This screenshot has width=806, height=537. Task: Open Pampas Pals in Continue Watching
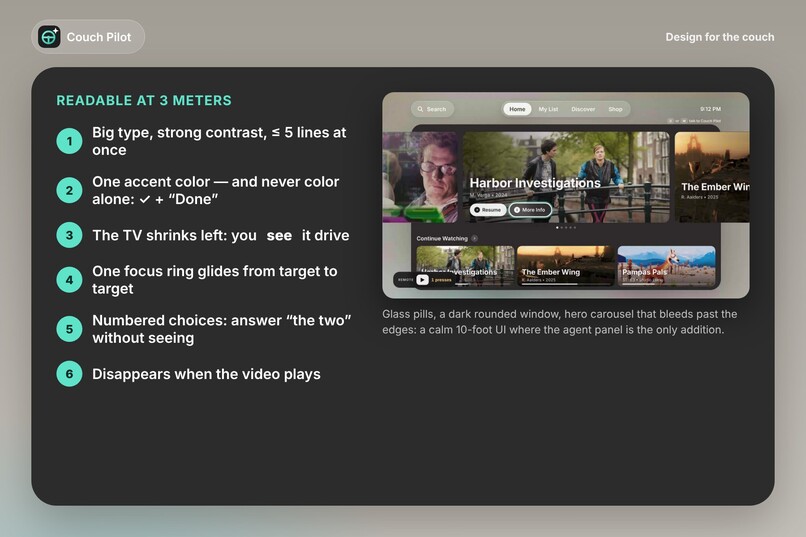point(666,266)
